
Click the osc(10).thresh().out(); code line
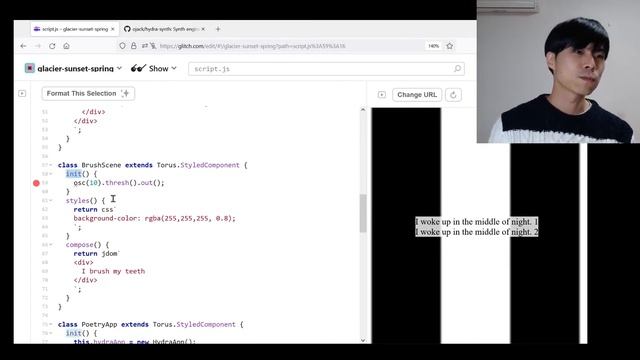(119, 183)
